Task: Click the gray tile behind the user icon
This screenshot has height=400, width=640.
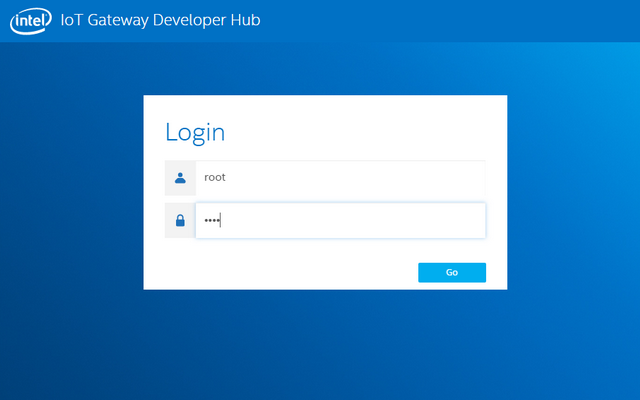Action: click(180, 178)
